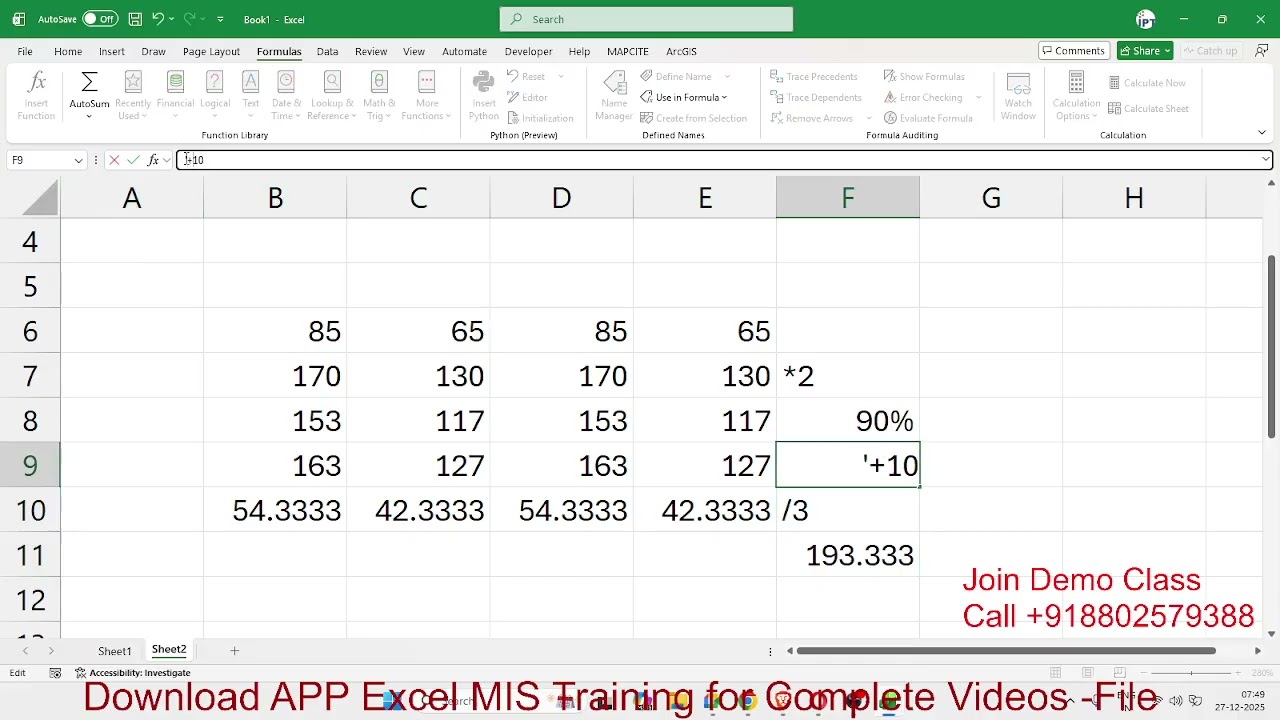Switch to the Developer tab
The height and width of the screenshot is (720, 1280).
tap(528, 51)
